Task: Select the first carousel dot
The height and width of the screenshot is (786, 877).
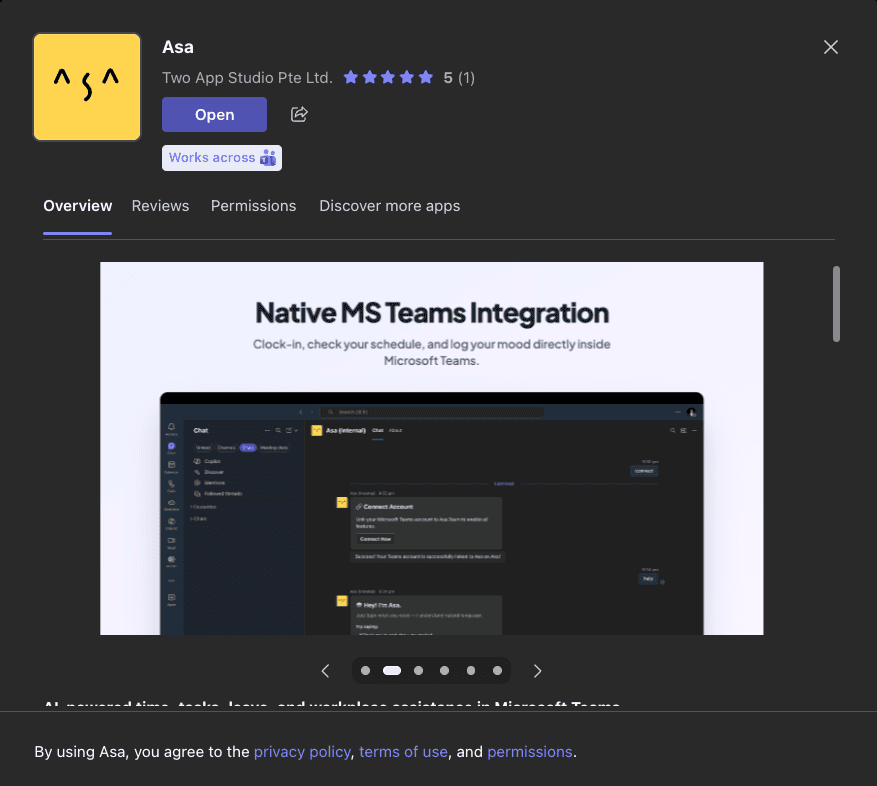Action: click(x=366, y=671)
